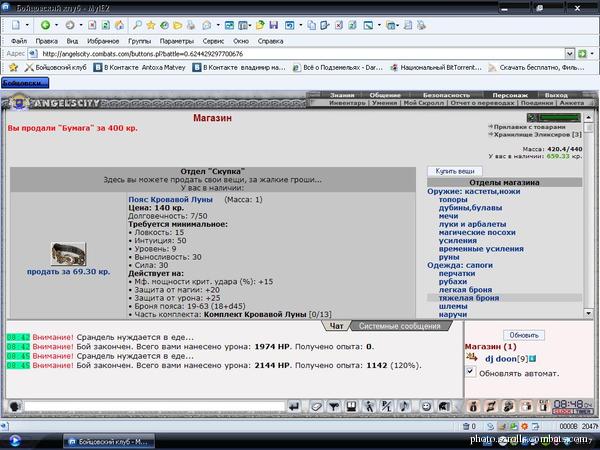The width and height of the screenshot is (600, 450).
Task: Open smileys via smiley face icon
Action: 426,406
